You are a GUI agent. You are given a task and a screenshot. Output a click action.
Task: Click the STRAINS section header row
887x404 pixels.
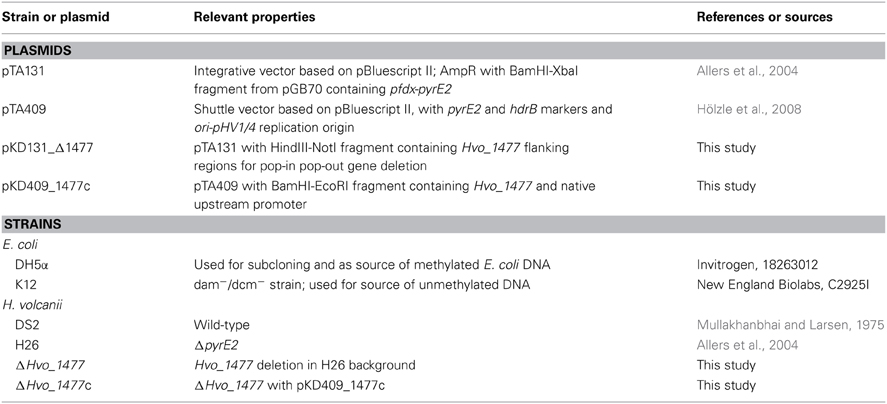[x=444, y=224]
